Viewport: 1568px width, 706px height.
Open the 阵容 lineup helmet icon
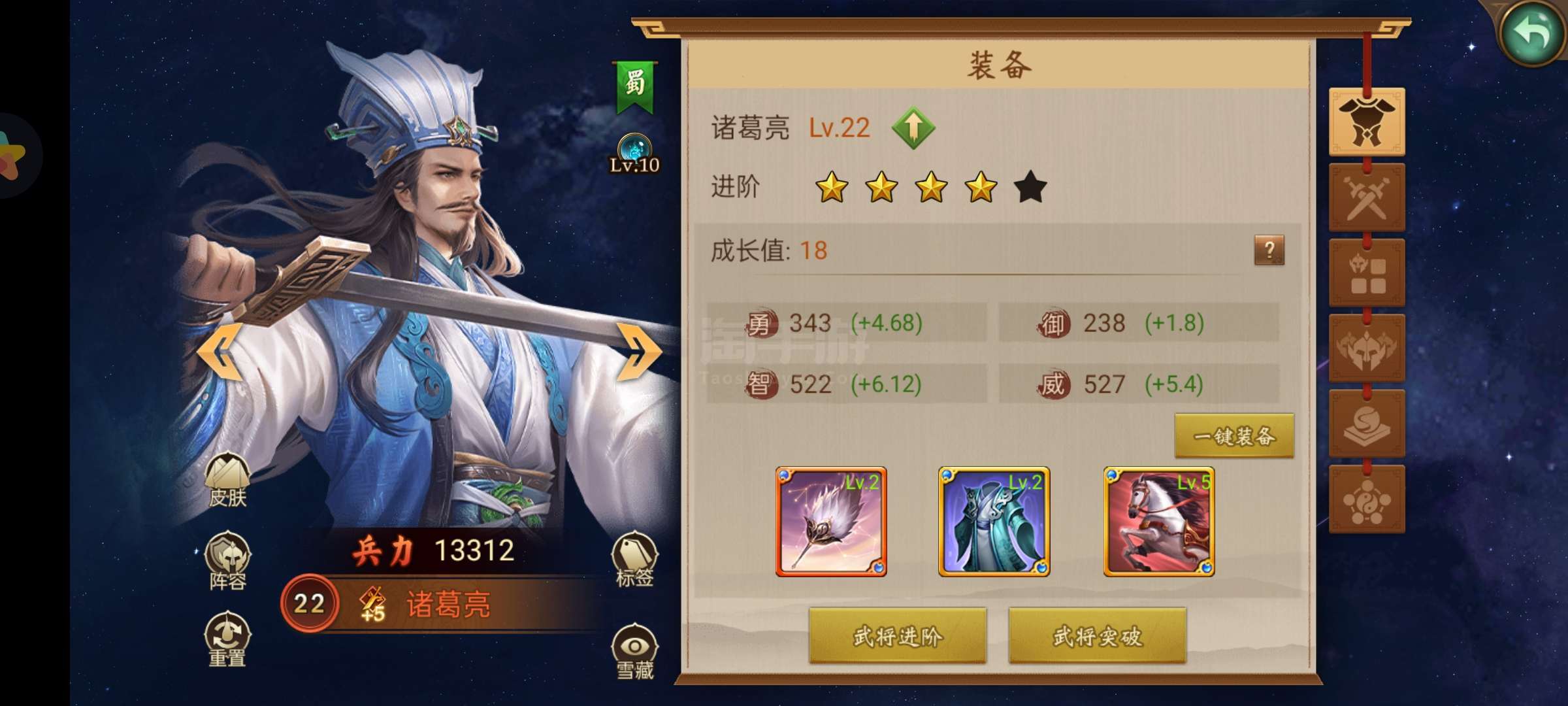(x=227, y=560)
